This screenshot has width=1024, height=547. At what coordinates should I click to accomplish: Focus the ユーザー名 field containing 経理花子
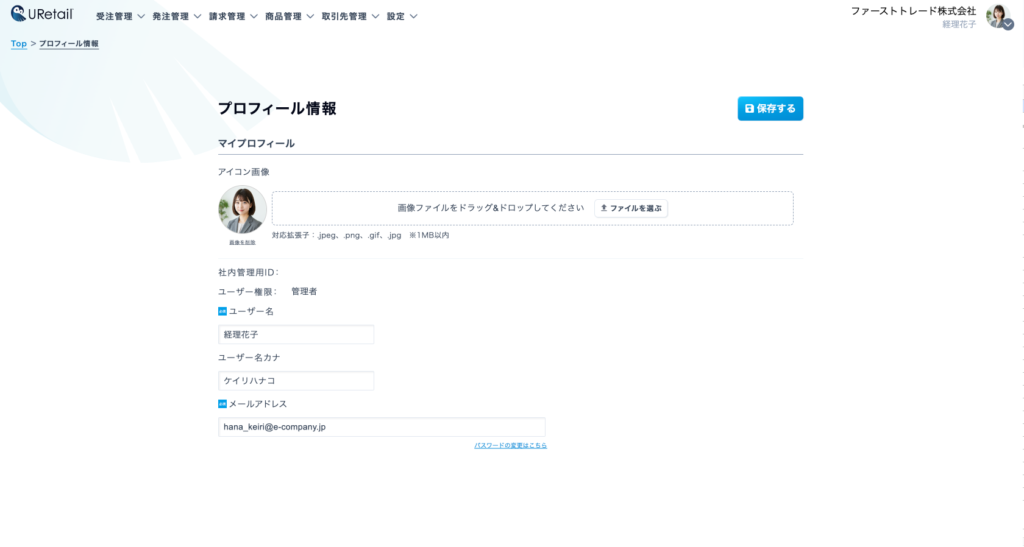coord(296,335)
